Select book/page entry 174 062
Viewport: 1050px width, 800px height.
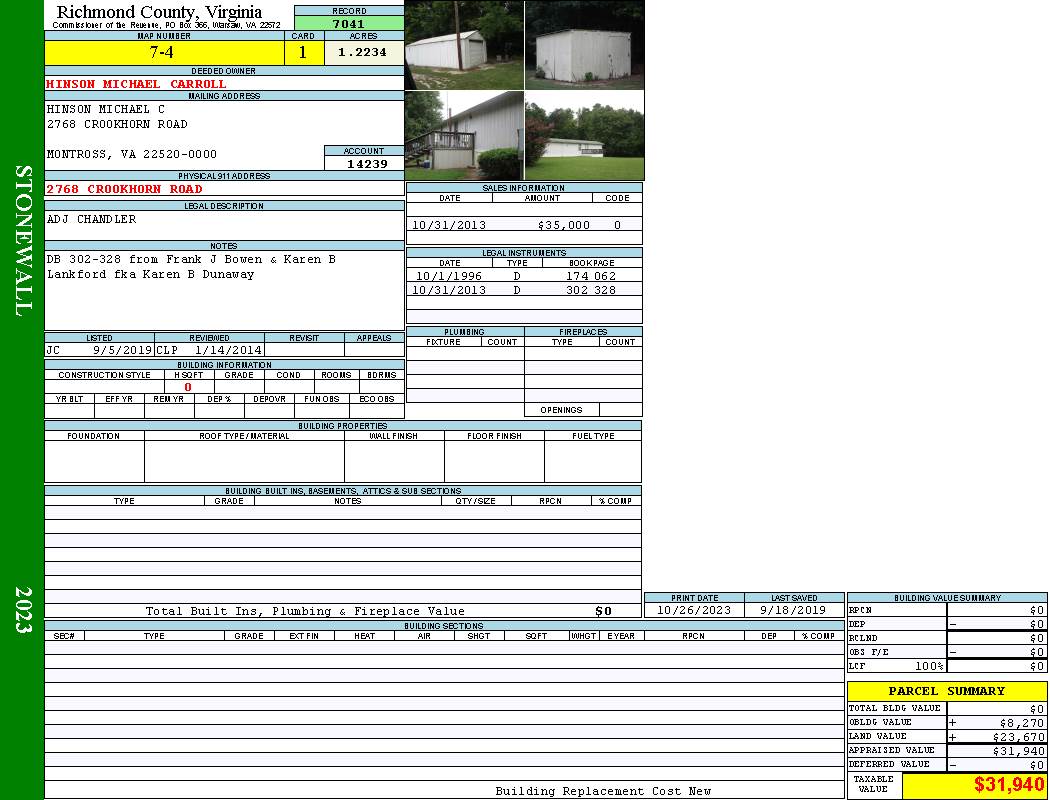590,276
